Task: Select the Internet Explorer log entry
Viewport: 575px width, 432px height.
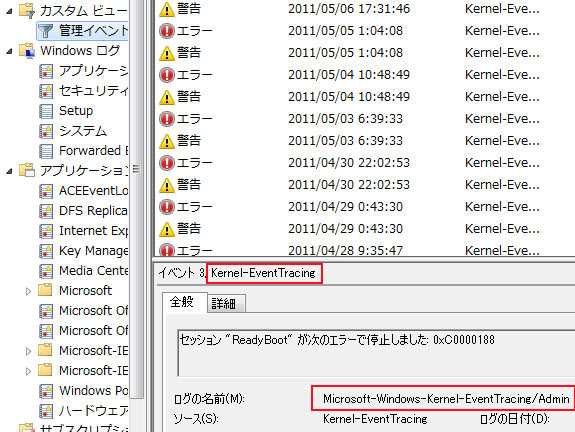Action: tap(94, 231)
